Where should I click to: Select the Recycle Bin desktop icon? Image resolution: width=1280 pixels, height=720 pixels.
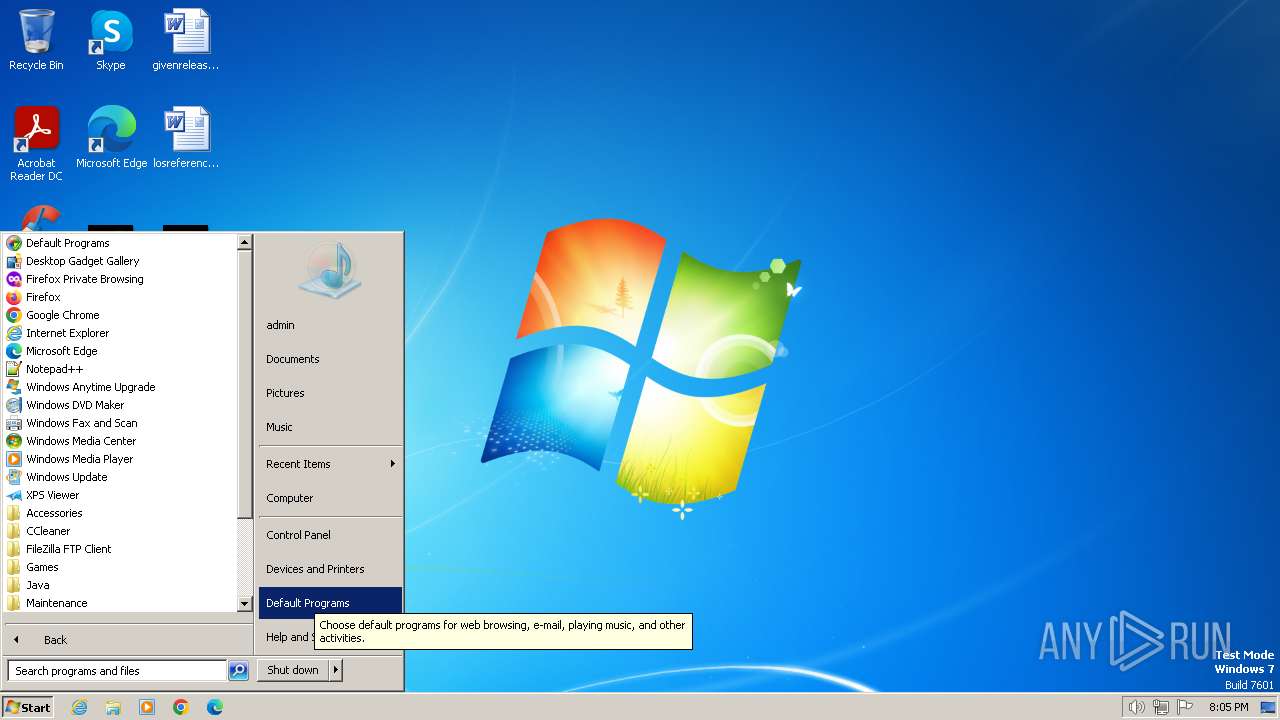coord(36,40)
